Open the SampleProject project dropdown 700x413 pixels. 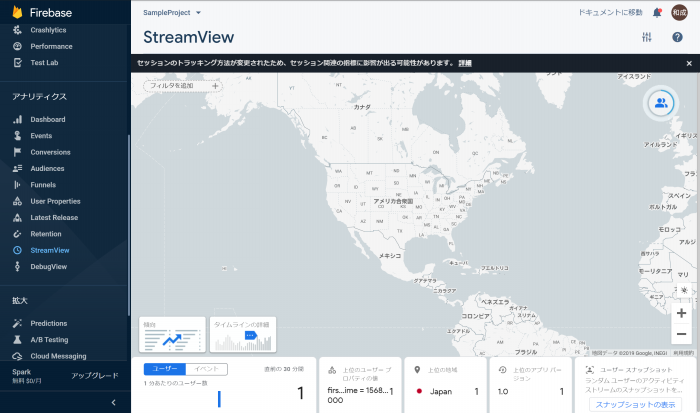pyautogui.click(x=172, y=13)
